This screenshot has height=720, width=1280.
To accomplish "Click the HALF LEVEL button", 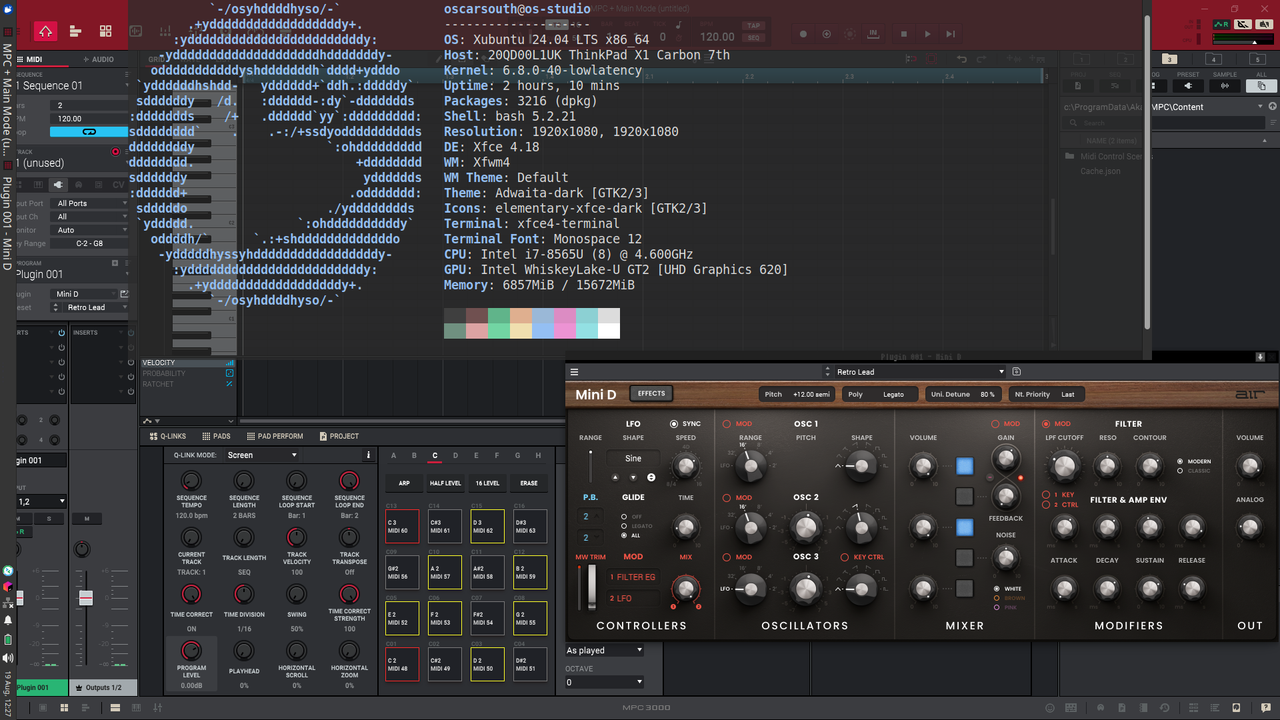I will pyautogui.click(x=445, y=483).
